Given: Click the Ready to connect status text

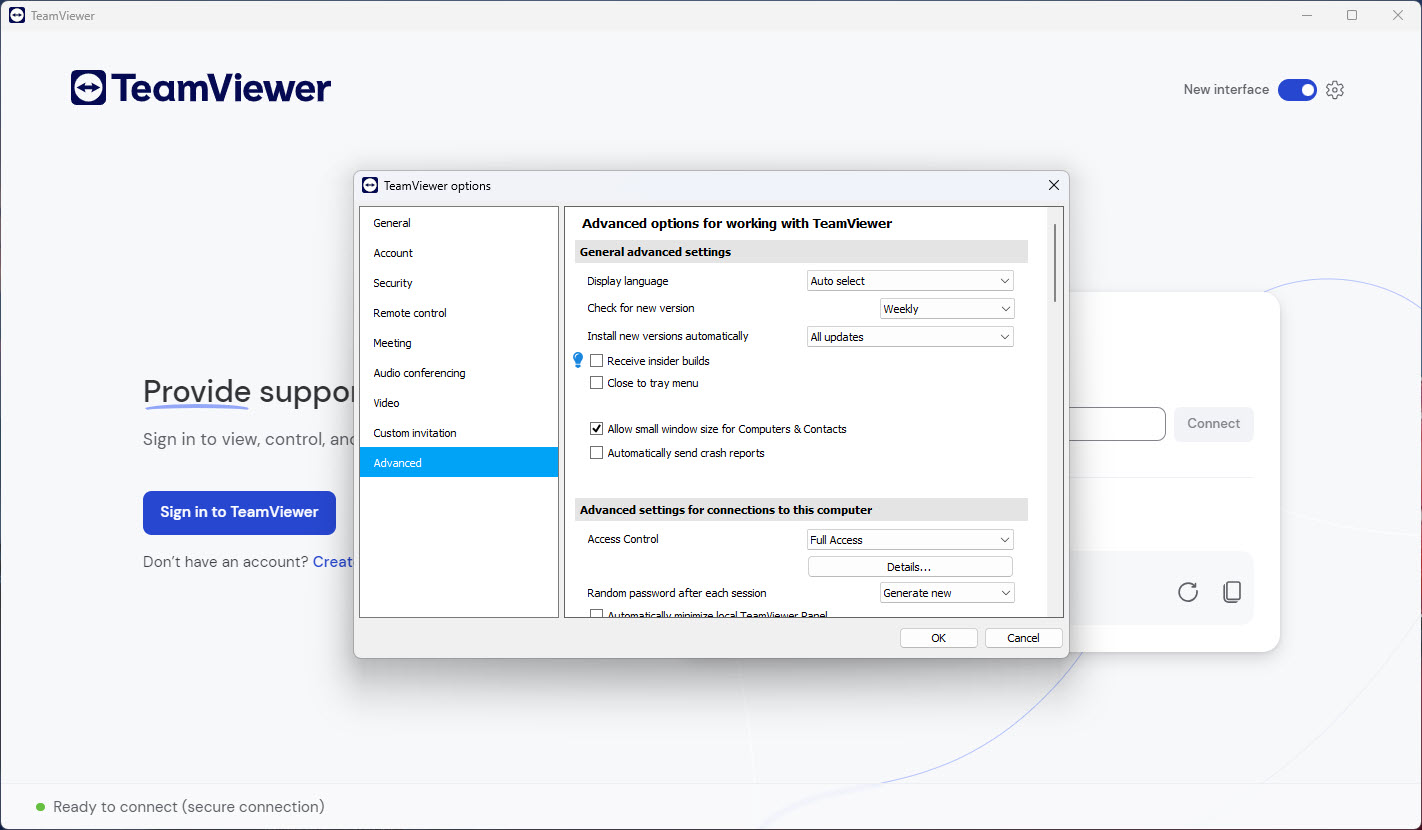Looking at the screenshot, I should 189,807.
